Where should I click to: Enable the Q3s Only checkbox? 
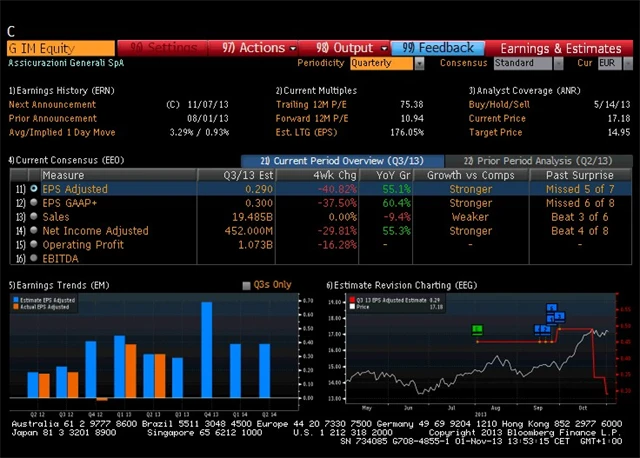pyautogui.click(x=247, y=285)
